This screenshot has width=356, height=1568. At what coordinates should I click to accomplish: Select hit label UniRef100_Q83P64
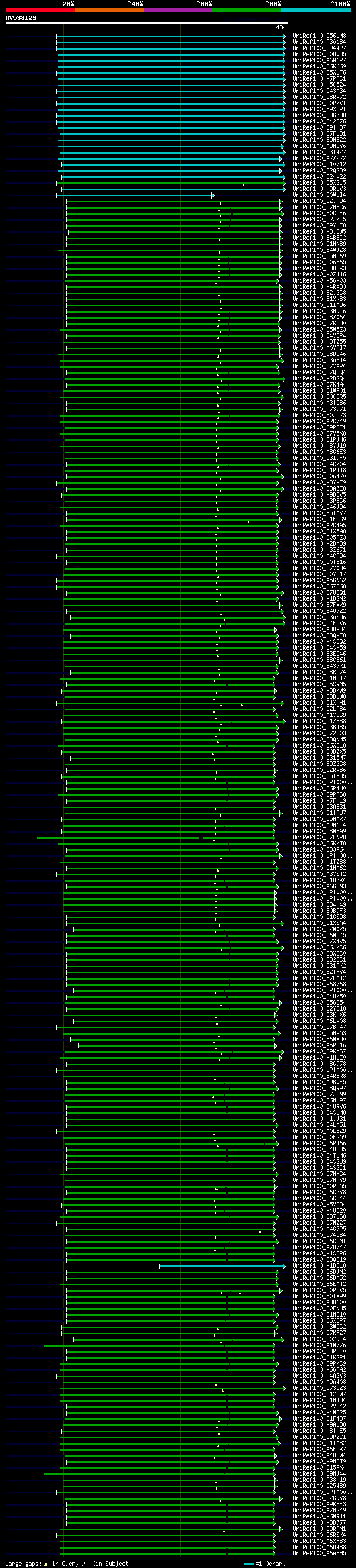(x=319, y=849)
